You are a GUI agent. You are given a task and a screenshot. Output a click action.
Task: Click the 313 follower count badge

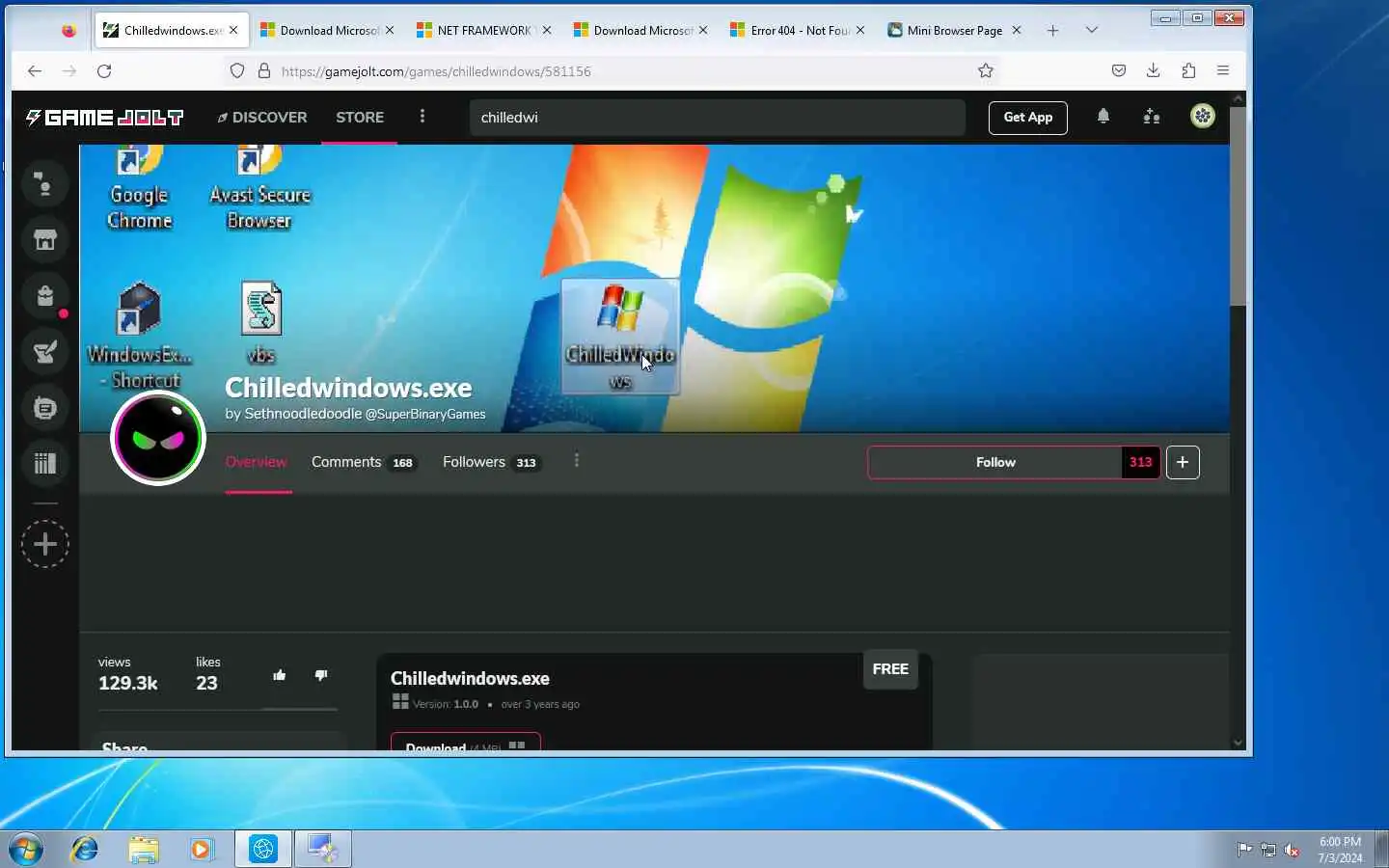coord(1141,463)
